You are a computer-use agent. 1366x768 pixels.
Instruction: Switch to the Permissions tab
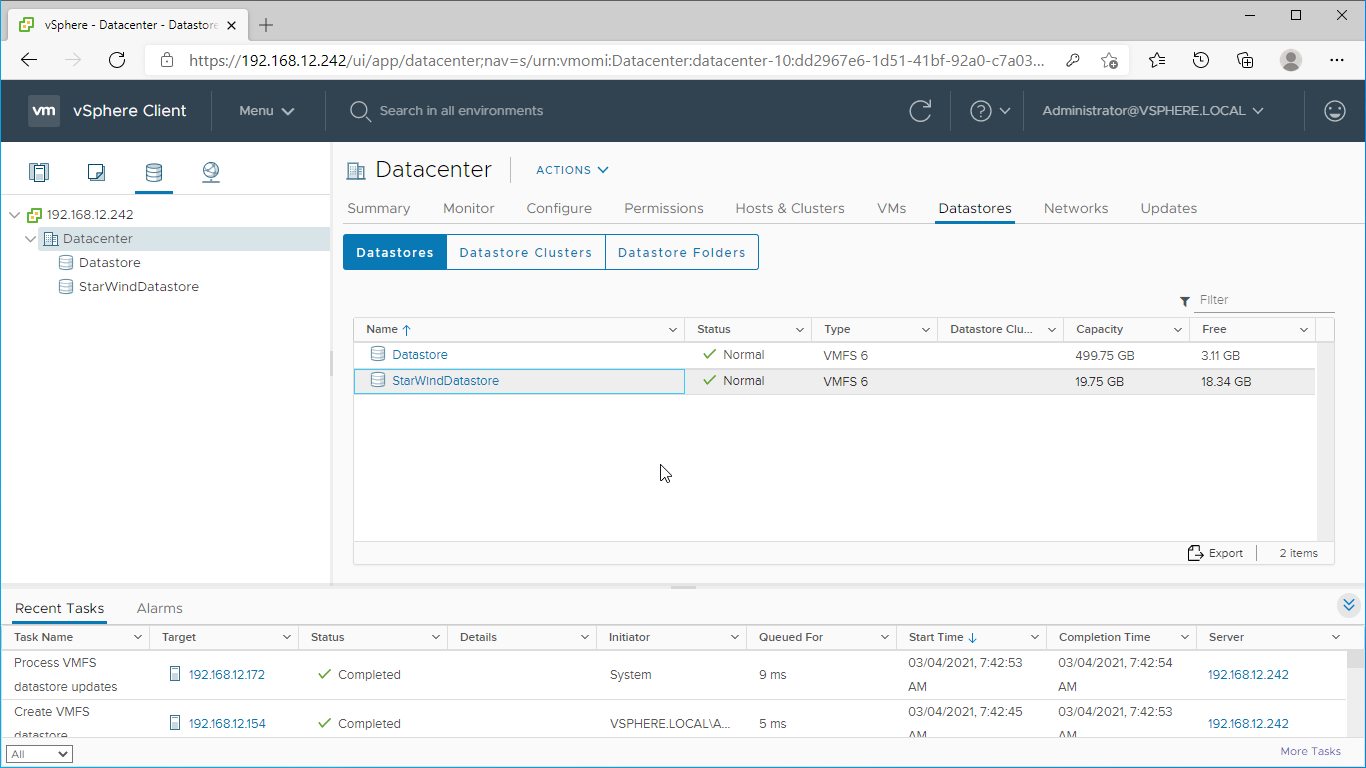[664, 208]
